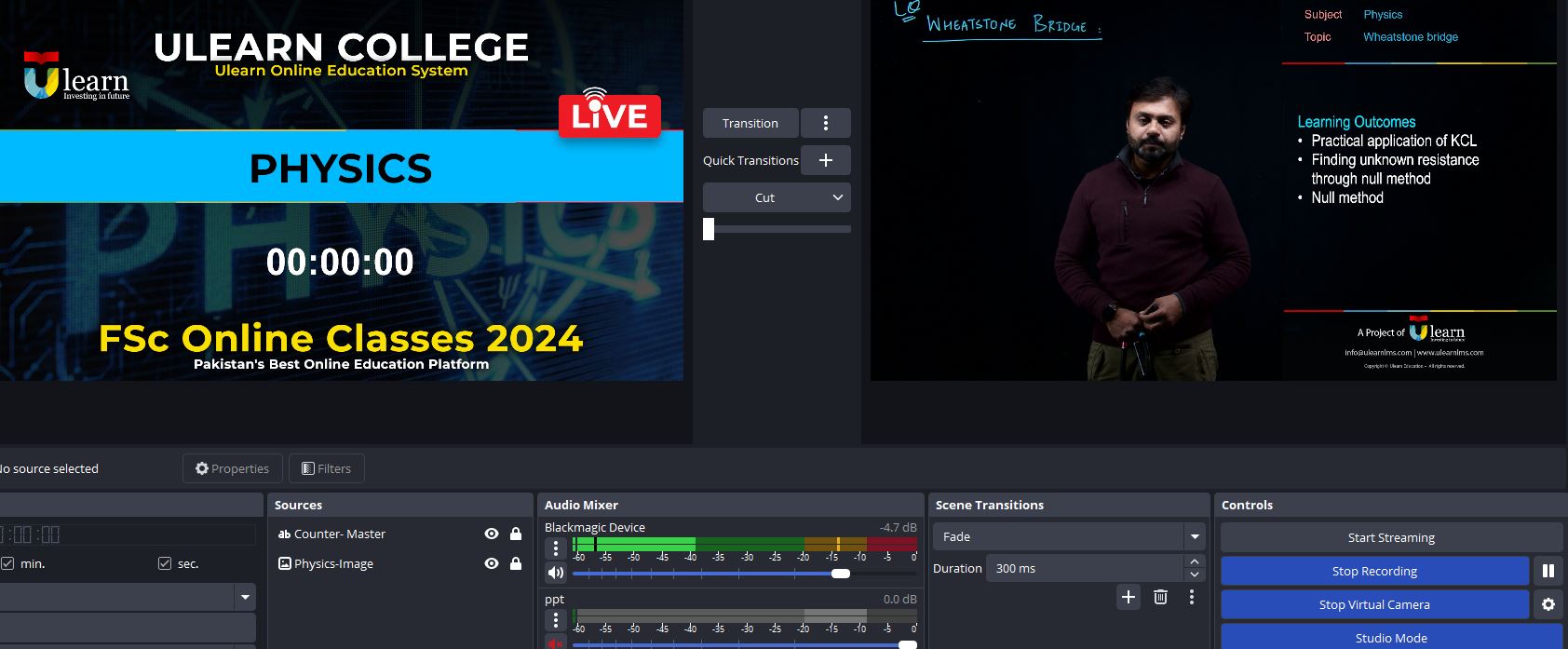Toggle Studio Mode
This screenshot has height=649, width=1568.
(1391, 637)
